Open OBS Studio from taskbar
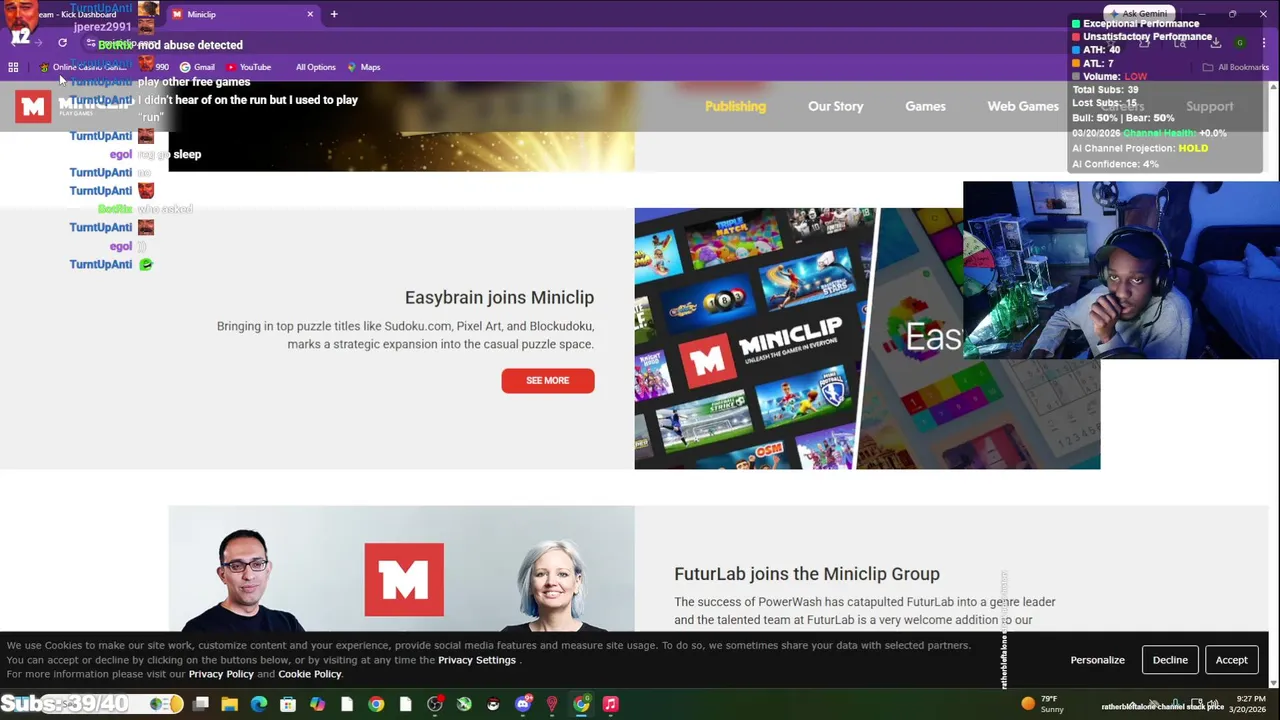 (x=435, y=704)
